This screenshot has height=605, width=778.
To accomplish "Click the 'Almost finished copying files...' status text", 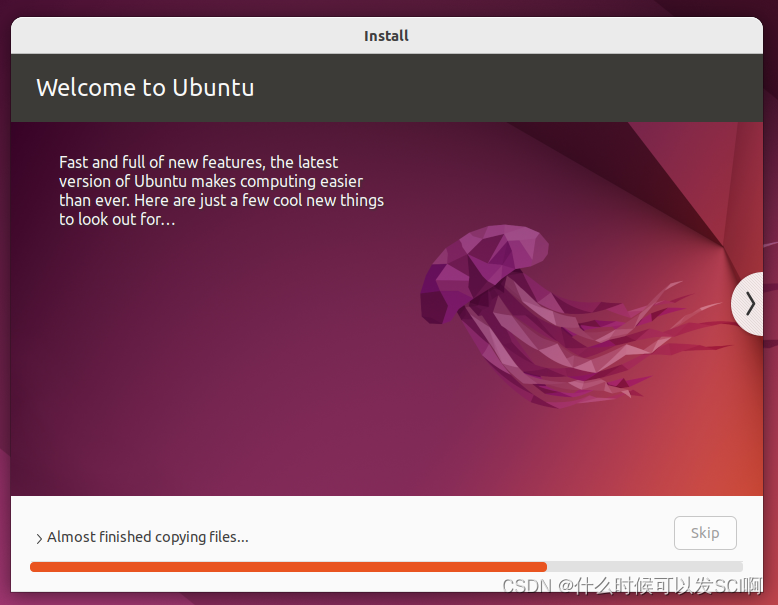I will click(x=147, y=537).
